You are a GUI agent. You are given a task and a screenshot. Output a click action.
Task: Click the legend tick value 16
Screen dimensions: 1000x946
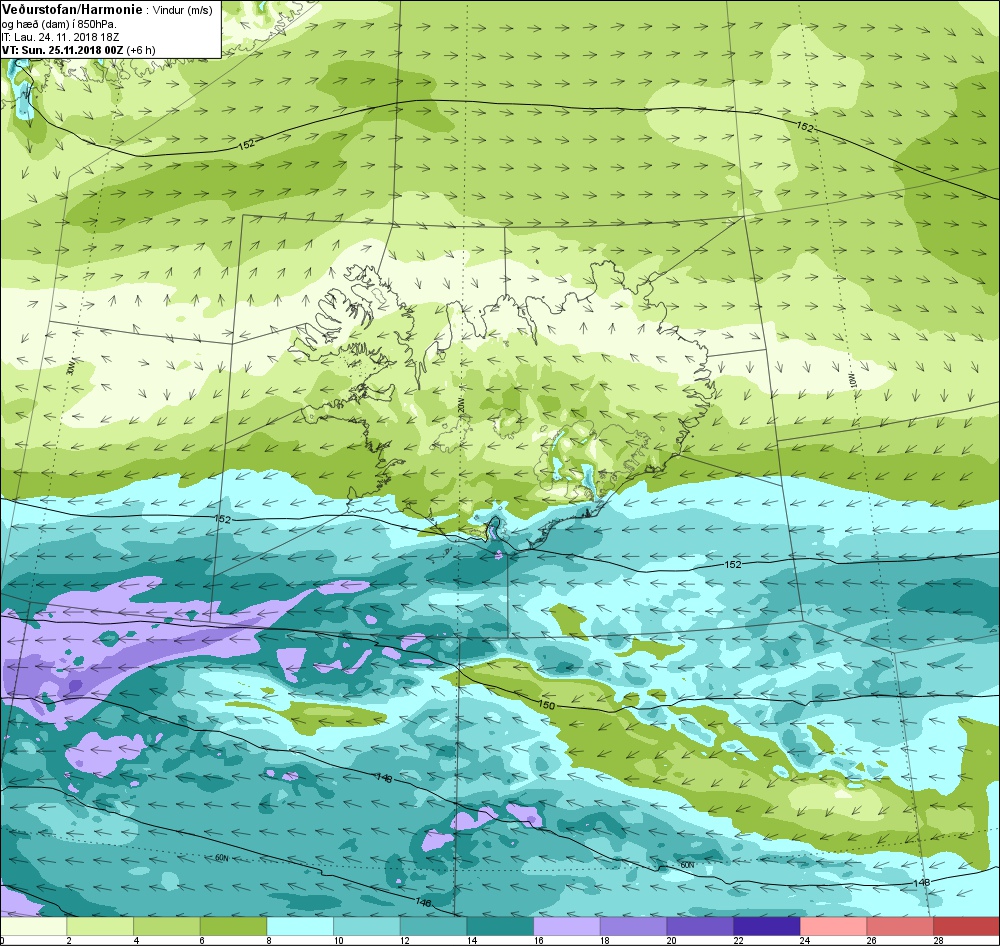pos(538,940)
